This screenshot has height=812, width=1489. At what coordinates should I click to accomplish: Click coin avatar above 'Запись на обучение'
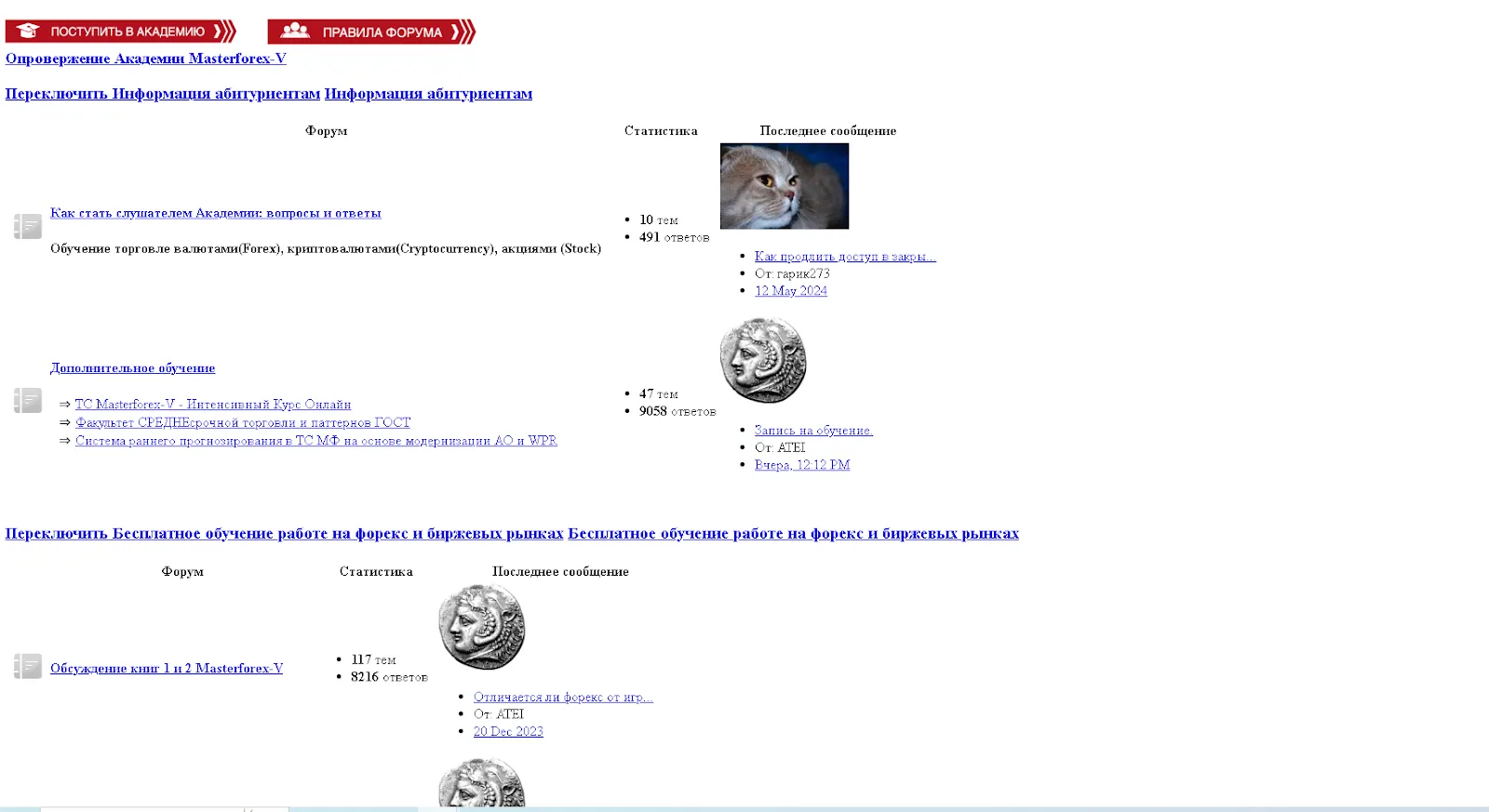pyautogui.click(x=763, y=360)
